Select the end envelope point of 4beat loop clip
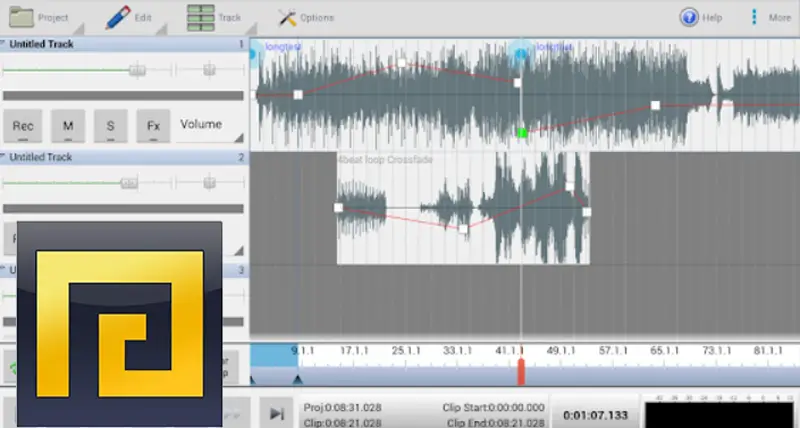The image size is (800, 428). point(587,212)
